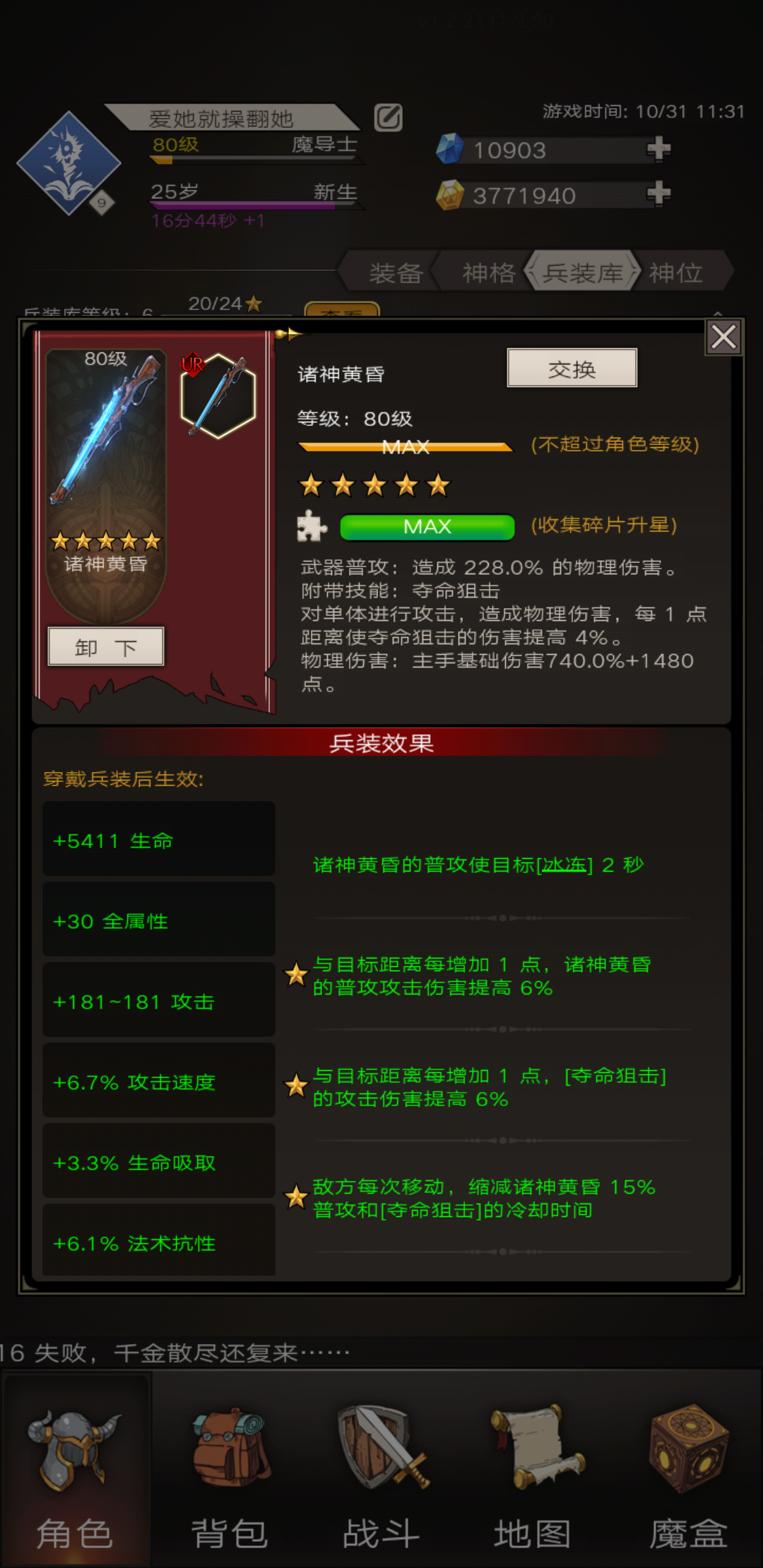Image resolution: width=763 pixels, height=1568 pixels.
Task: Close the weapon detail popup
Action: click(x=723, y=337)
